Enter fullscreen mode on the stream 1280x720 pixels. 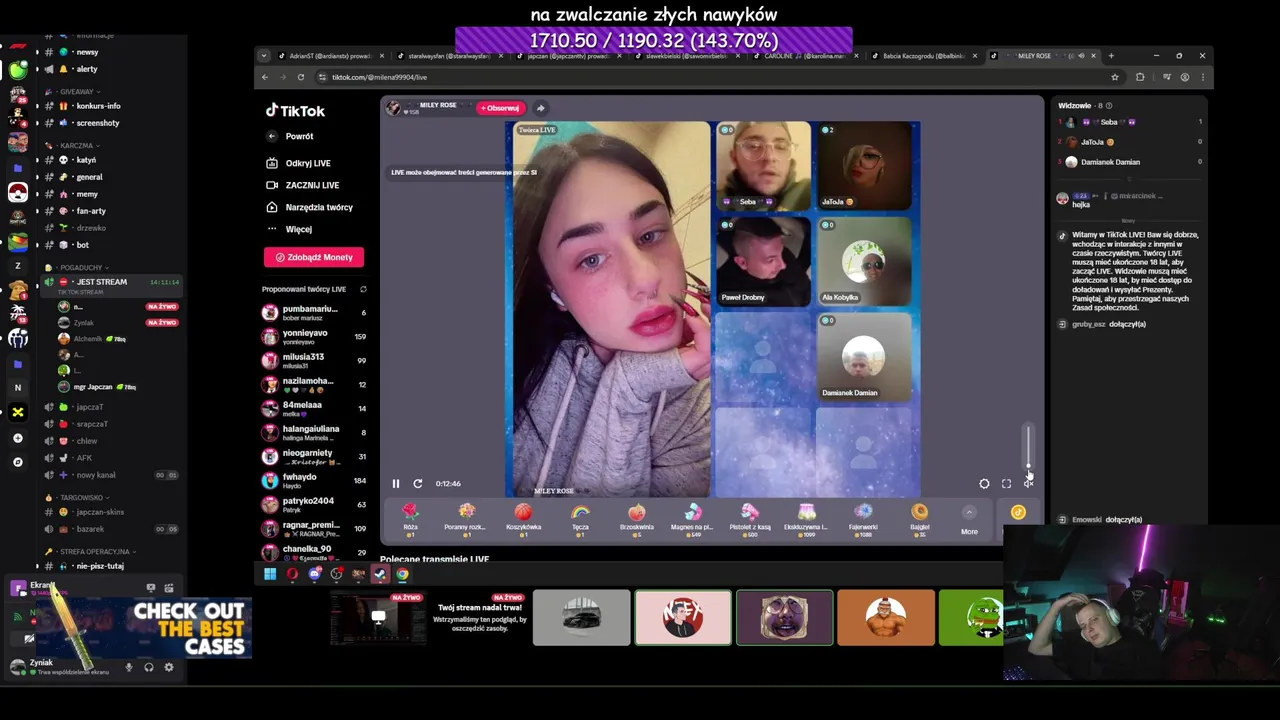[x=1006, y=483]
